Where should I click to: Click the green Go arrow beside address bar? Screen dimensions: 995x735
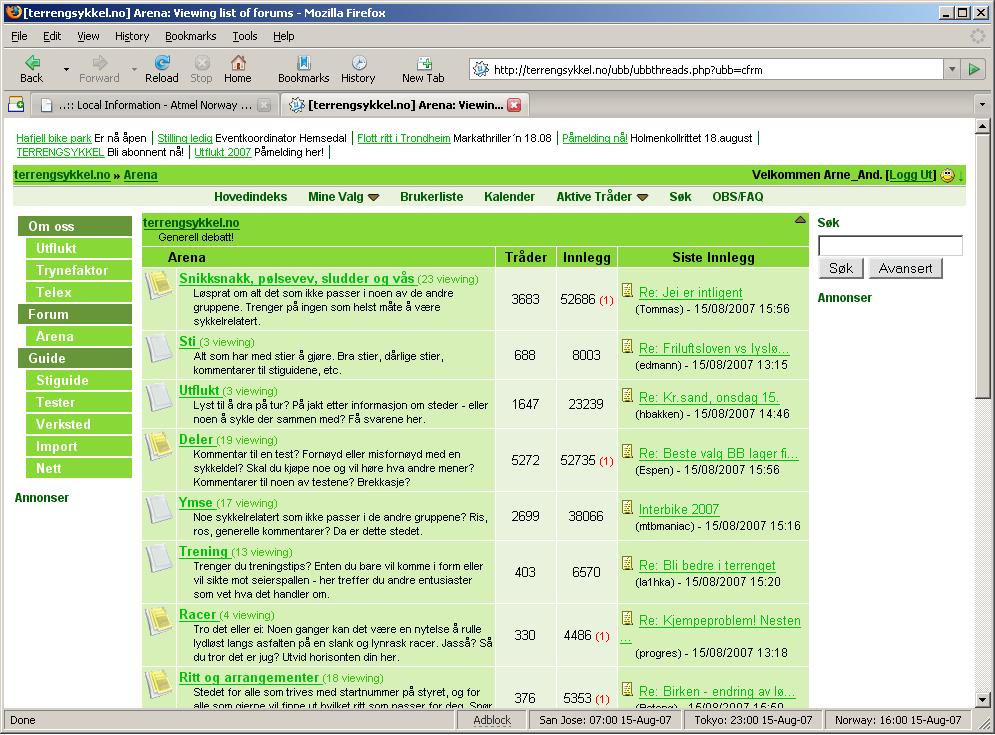[973, 69]
